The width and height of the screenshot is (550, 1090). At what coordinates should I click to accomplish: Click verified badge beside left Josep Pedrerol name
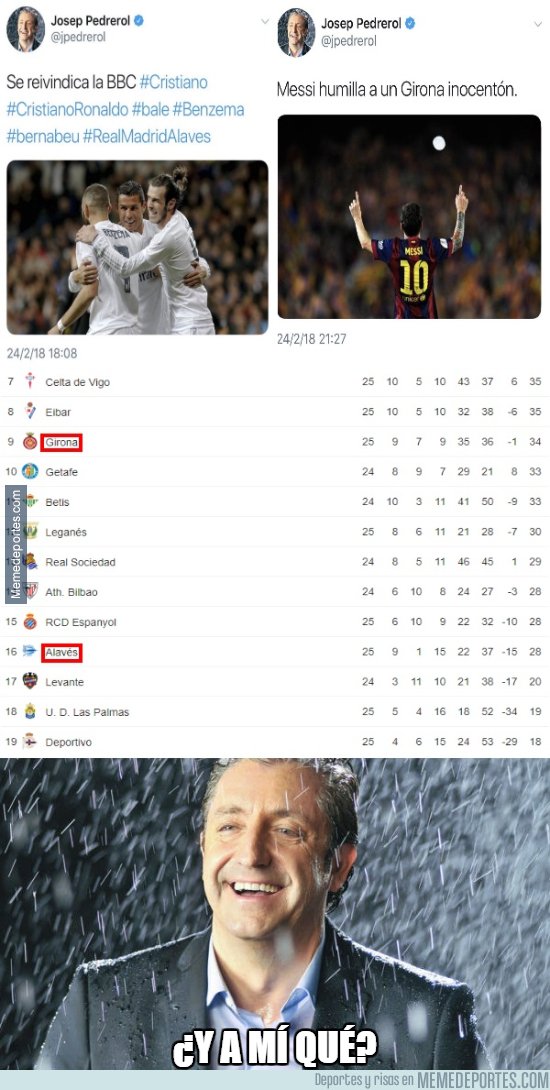tap(139, 21)
